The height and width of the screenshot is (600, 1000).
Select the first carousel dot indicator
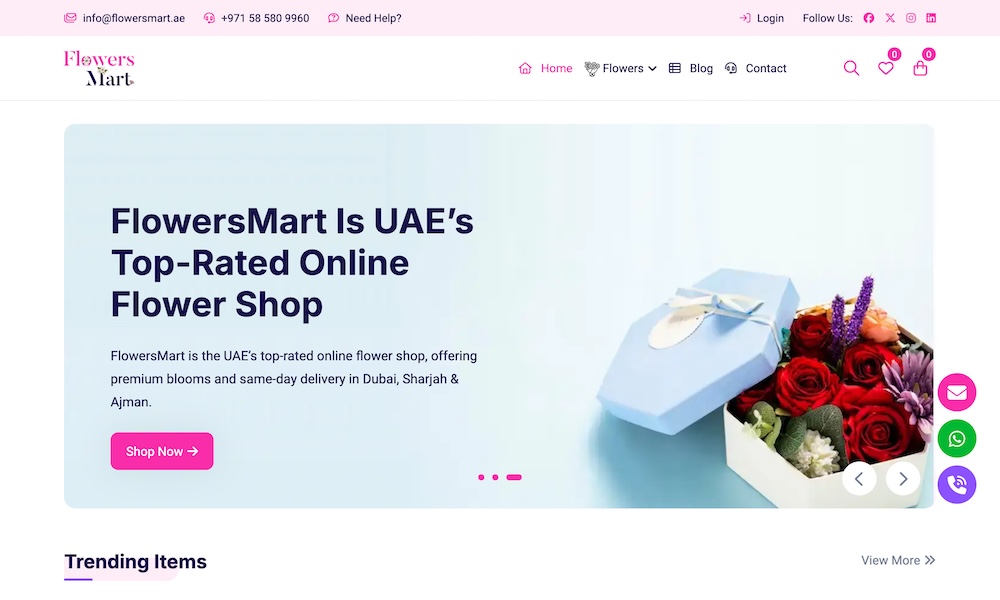point(481,477)
